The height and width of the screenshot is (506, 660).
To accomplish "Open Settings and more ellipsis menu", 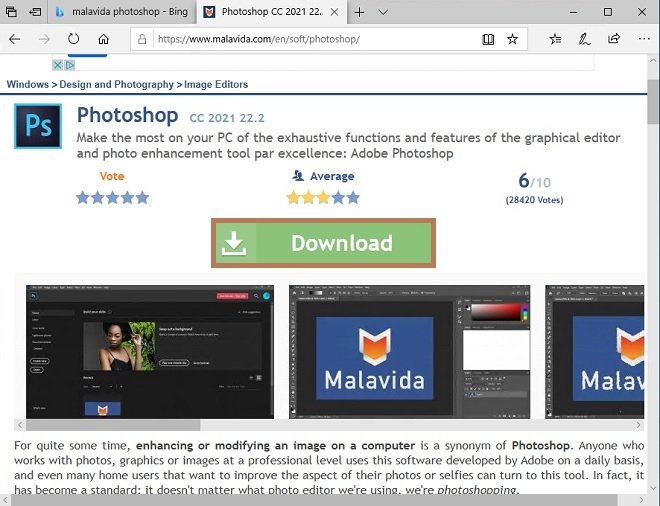I will [644, 39].
